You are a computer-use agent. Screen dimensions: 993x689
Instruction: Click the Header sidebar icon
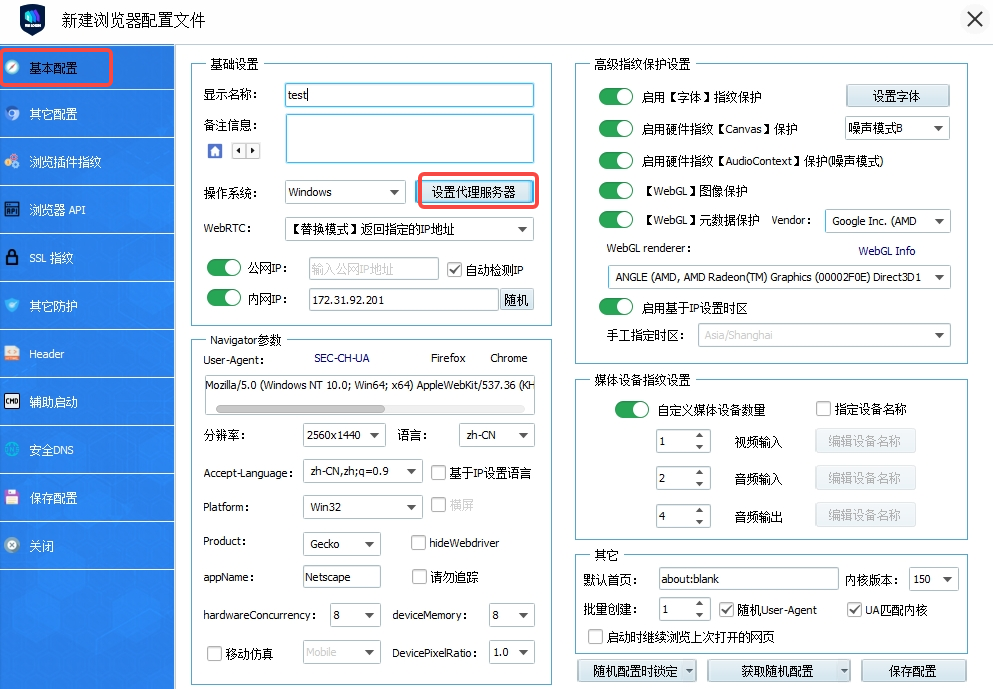(13, 353)
